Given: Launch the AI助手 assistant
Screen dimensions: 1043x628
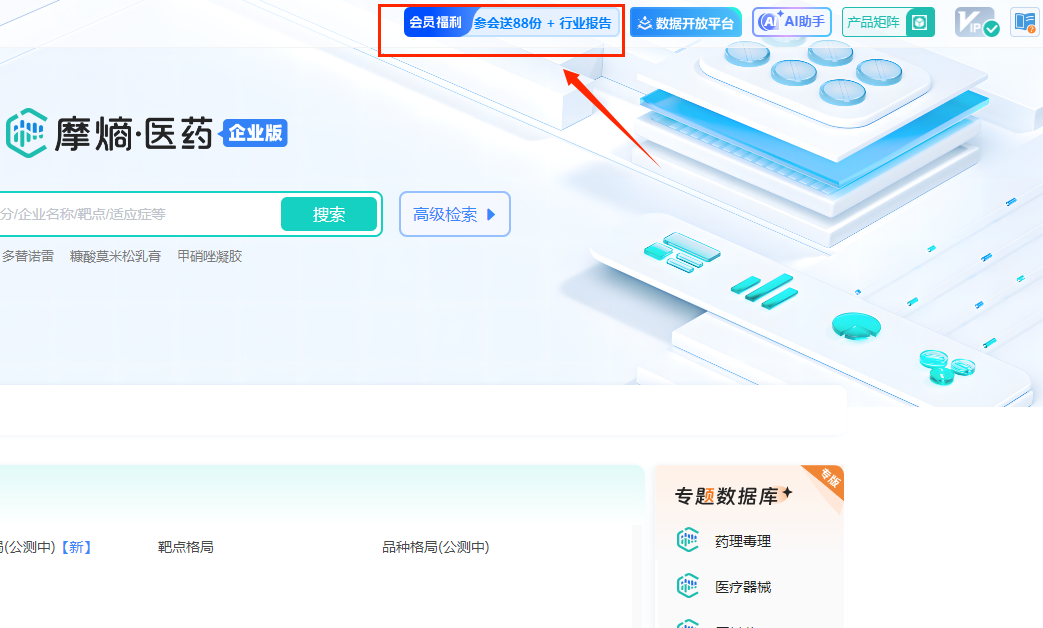Looking at the screenshot, I should 792,22.
